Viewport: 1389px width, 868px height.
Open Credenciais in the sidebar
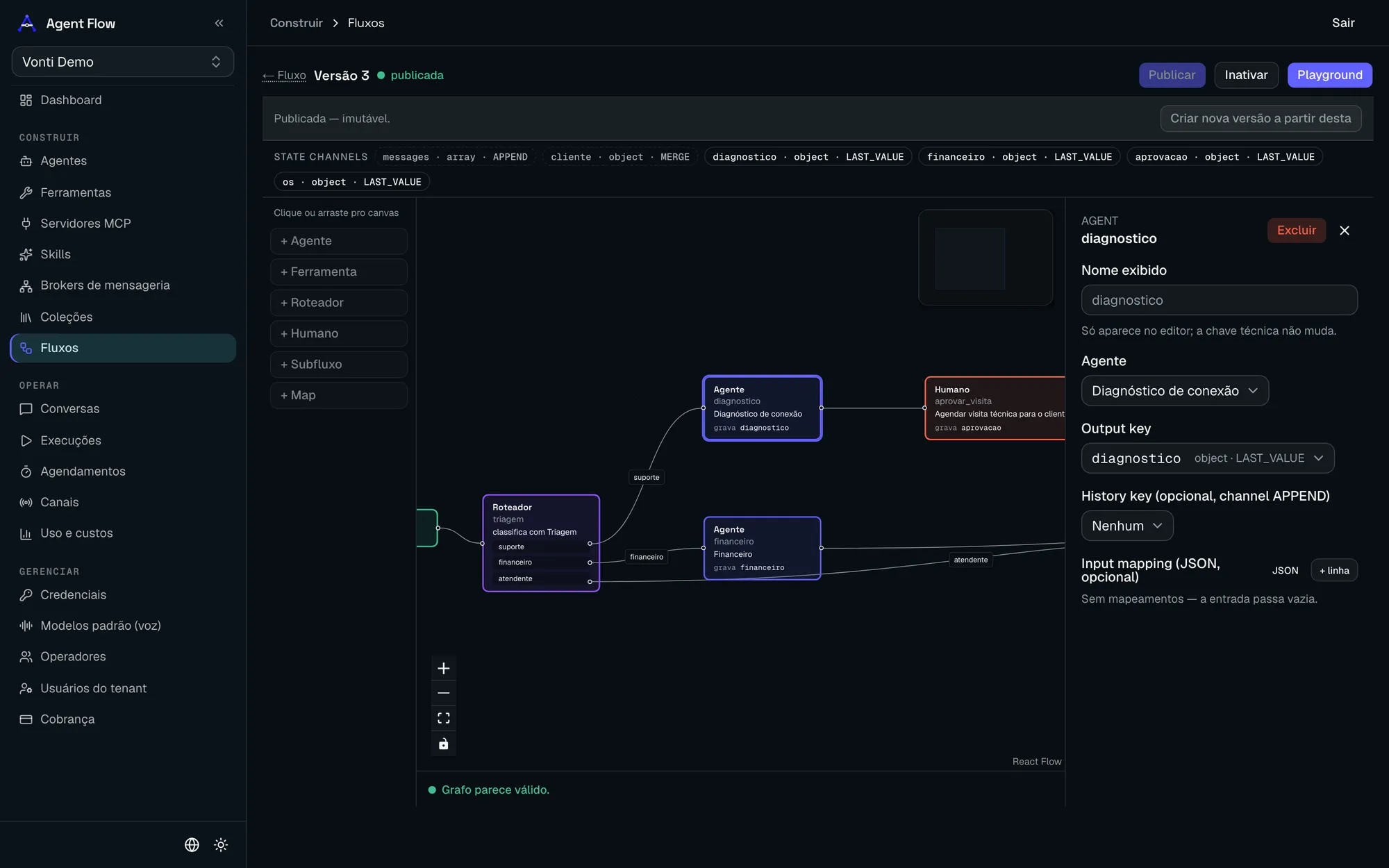[123, 595]
